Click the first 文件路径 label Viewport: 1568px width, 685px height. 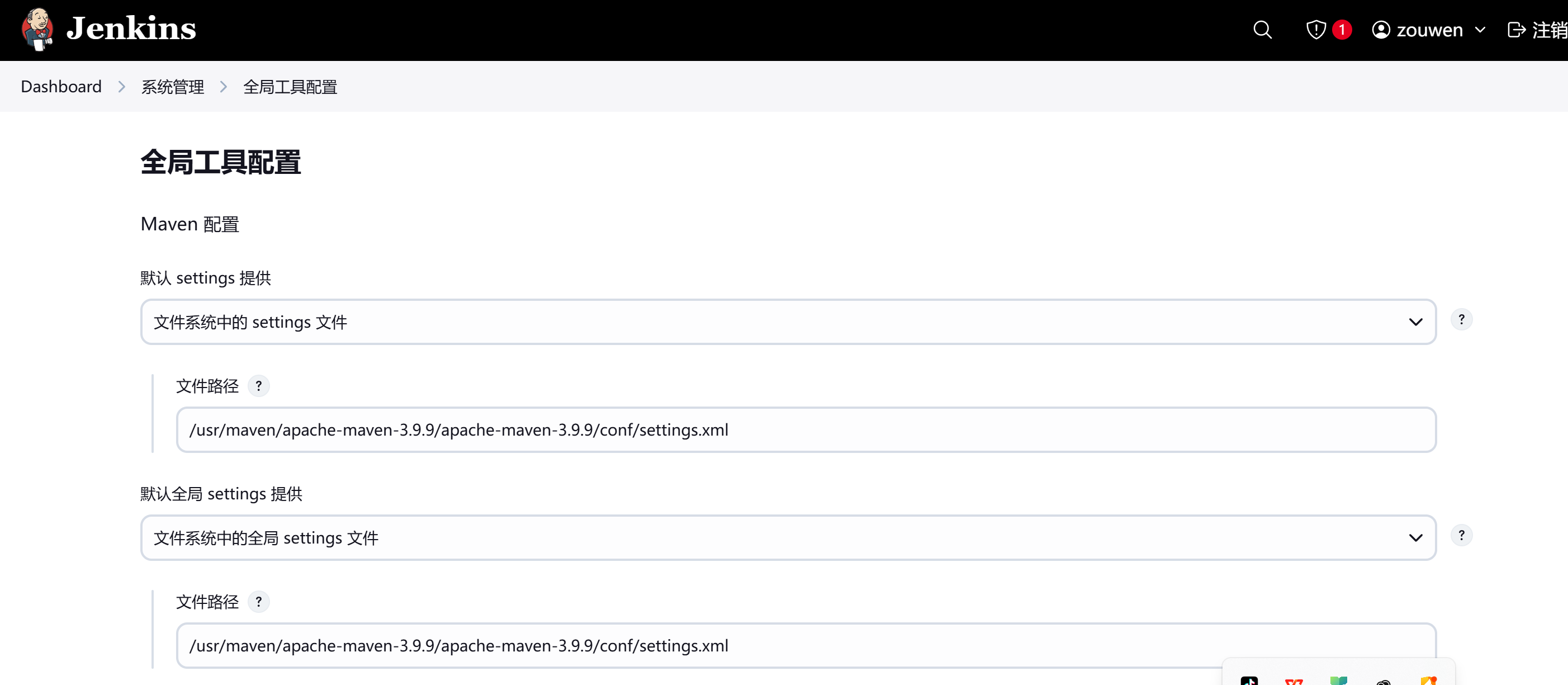(x=207, y=386)
